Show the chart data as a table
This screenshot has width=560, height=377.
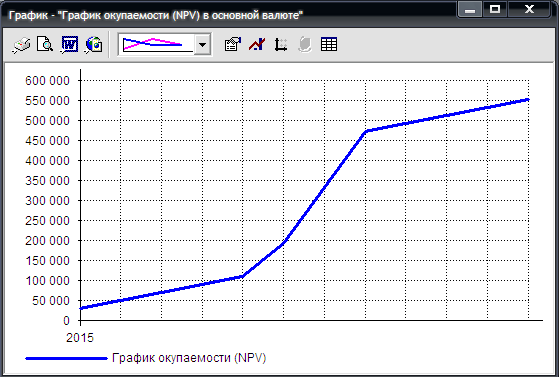point(329,45)
